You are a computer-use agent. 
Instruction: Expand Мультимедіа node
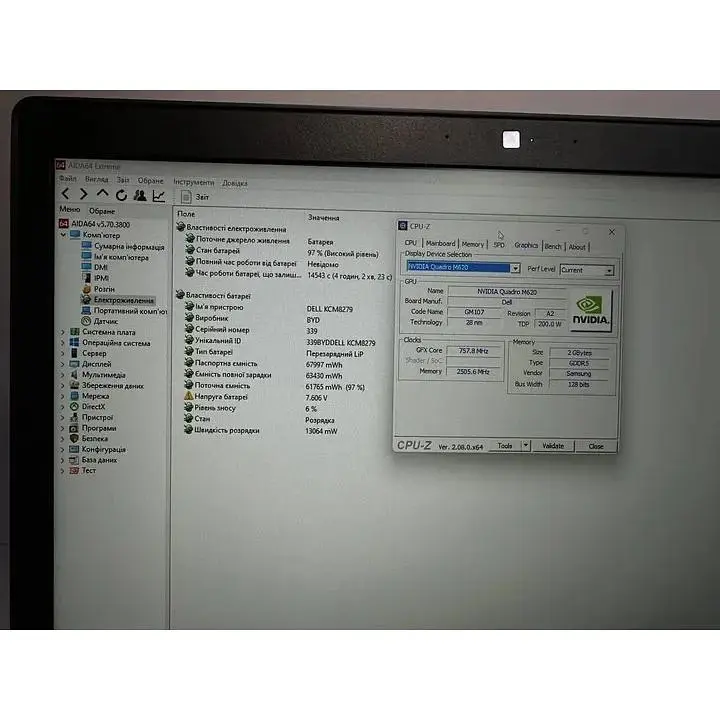pos(63,375)
